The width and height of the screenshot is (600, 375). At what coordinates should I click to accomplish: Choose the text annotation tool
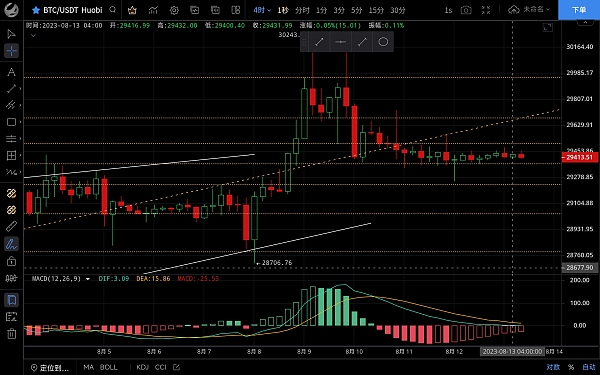11,72
